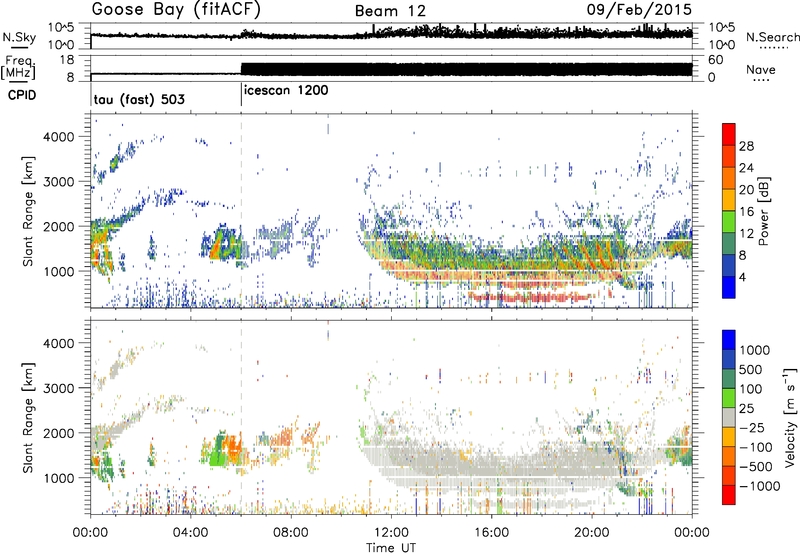Click 'Slant Range [km]' label of velocity panel
Screen dimensions: 800x554
[28, 417]
